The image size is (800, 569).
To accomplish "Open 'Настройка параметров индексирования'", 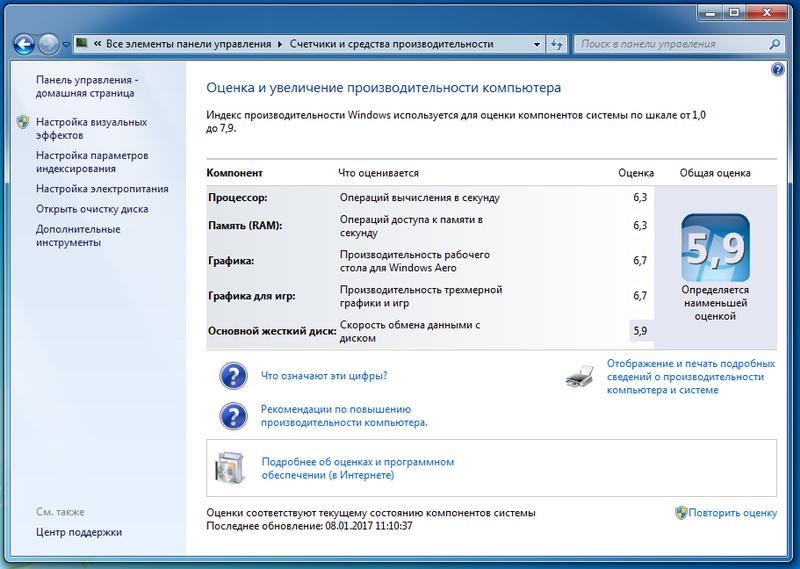I will point(92,162).
